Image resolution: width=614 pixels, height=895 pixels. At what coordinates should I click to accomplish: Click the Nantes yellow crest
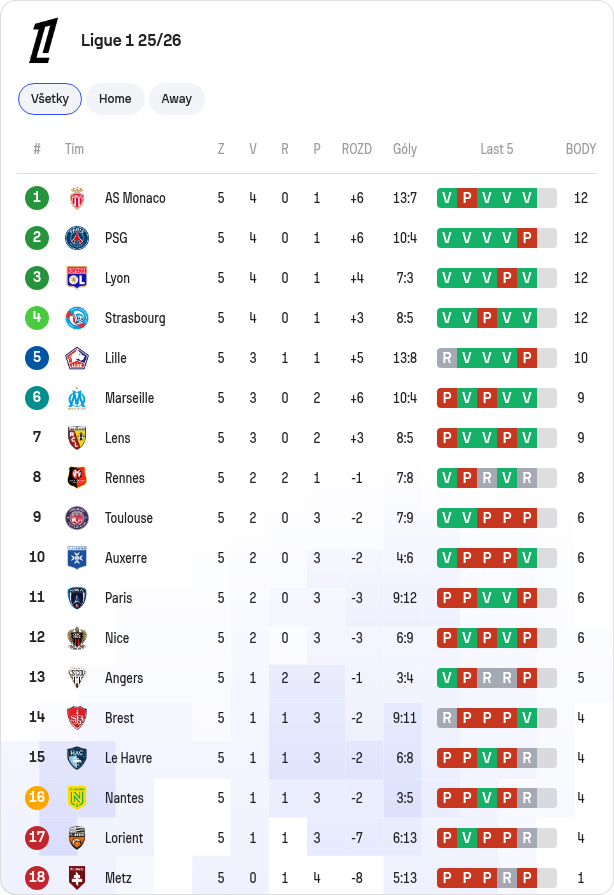[76, 797]
